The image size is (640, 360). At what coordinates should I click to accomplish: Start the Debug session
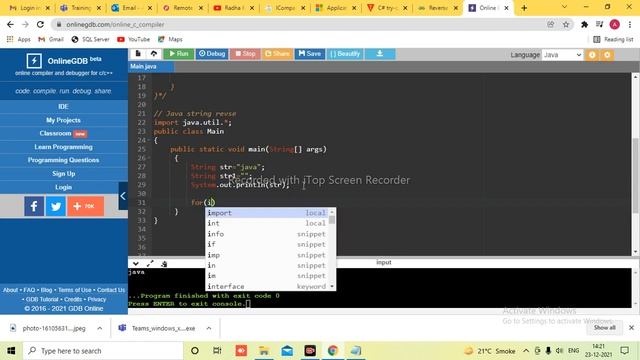click(x=212, y=54)
